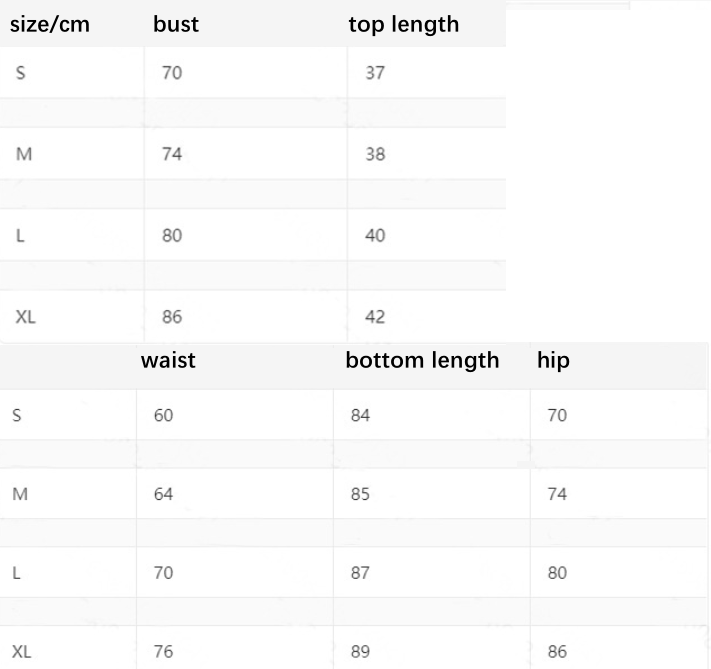Click the waist value 60

pyautogui.click(x=163, y=415)
